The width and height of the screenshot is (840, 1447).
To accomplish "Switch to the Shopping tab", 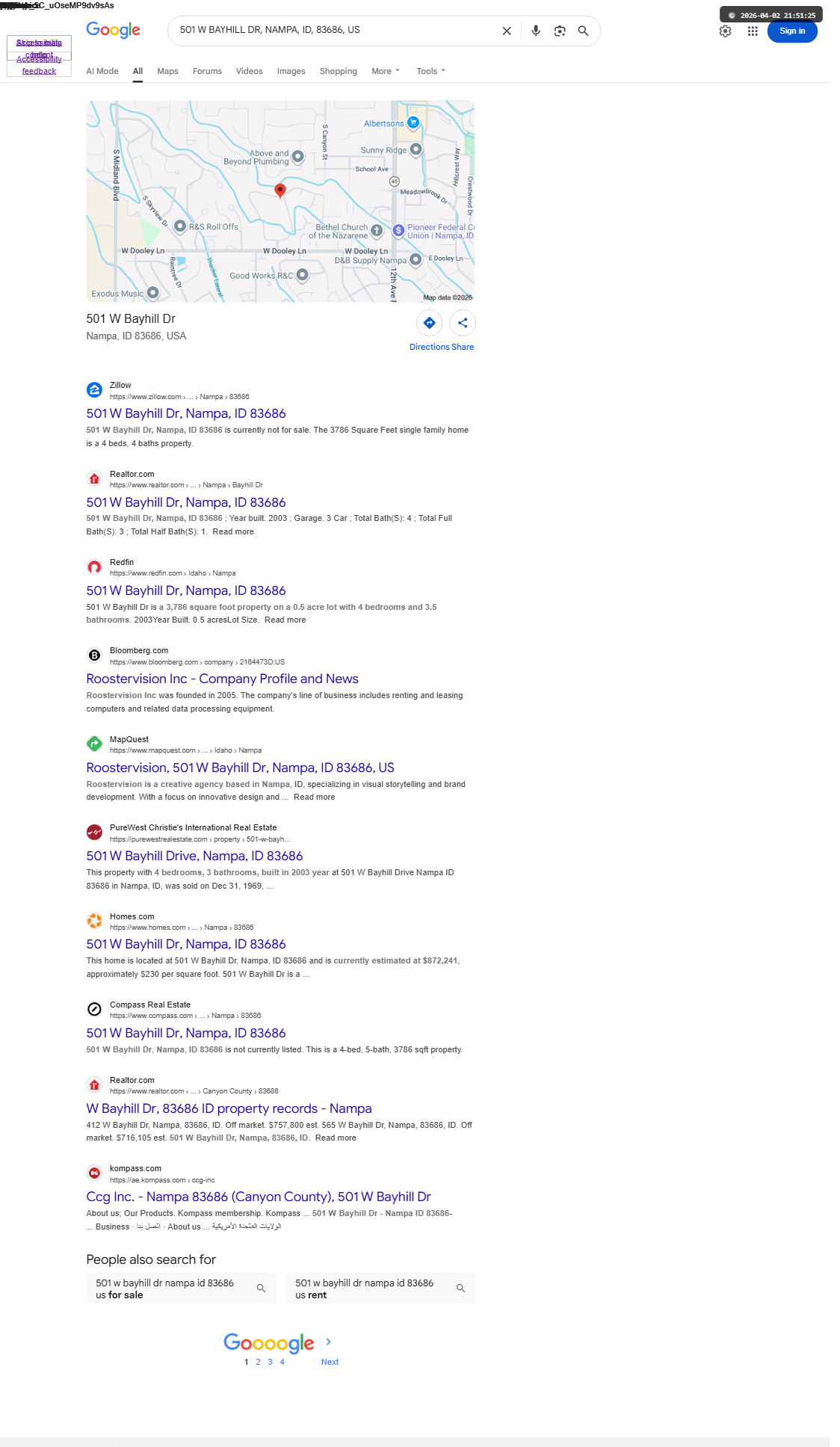I will 339,72.
